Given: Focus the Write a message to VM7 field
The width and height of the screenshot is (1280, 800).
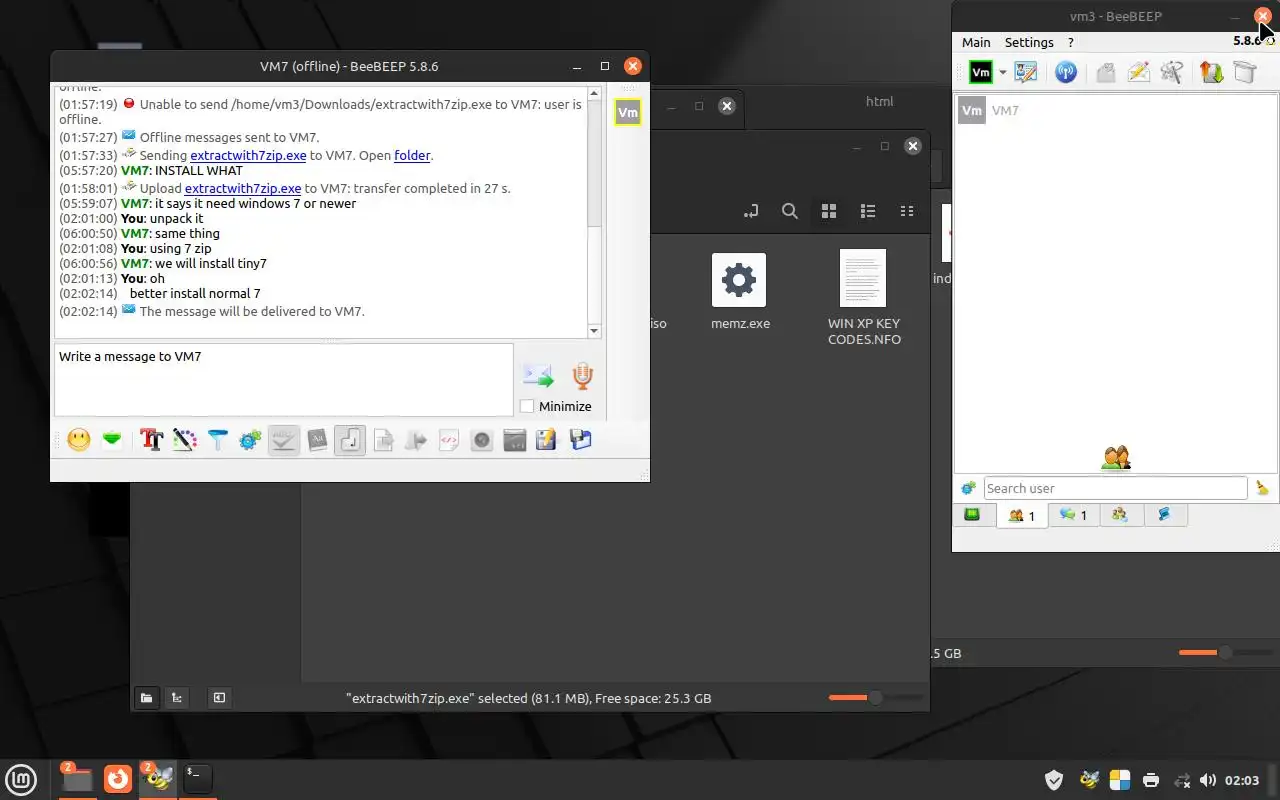Looking at the screenshot, I should (x=284, y=380).
